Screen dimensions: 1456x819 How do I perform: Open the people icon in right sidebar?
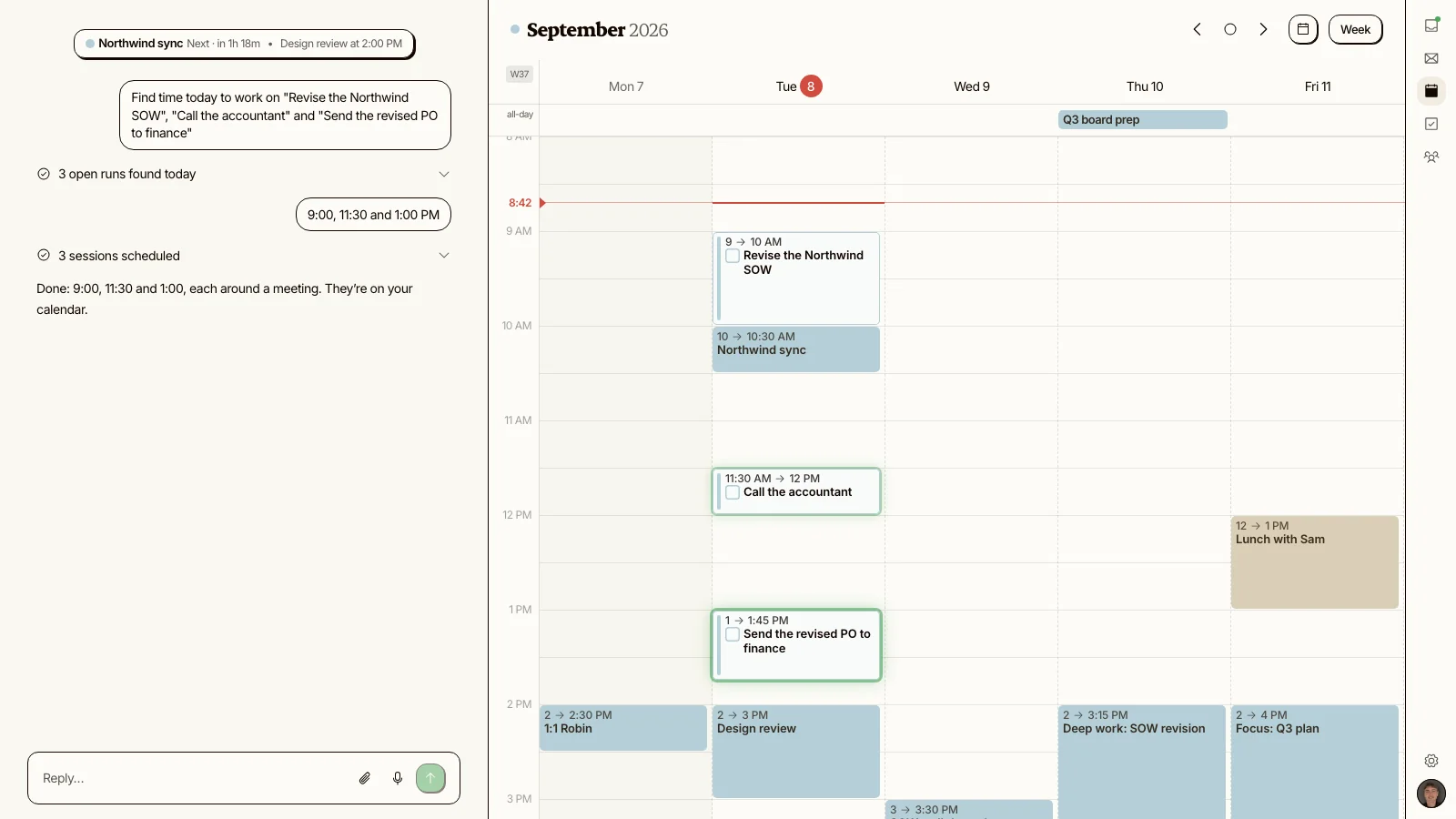click(1431, 157)
